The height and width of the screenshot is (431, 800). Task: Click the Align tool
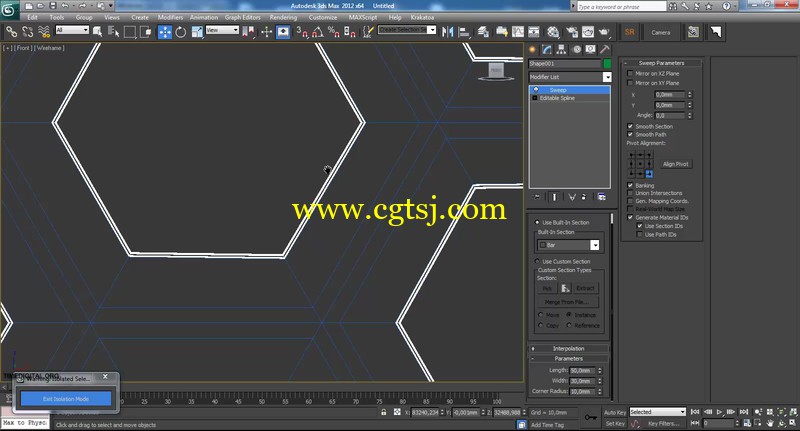coord(464,32)
